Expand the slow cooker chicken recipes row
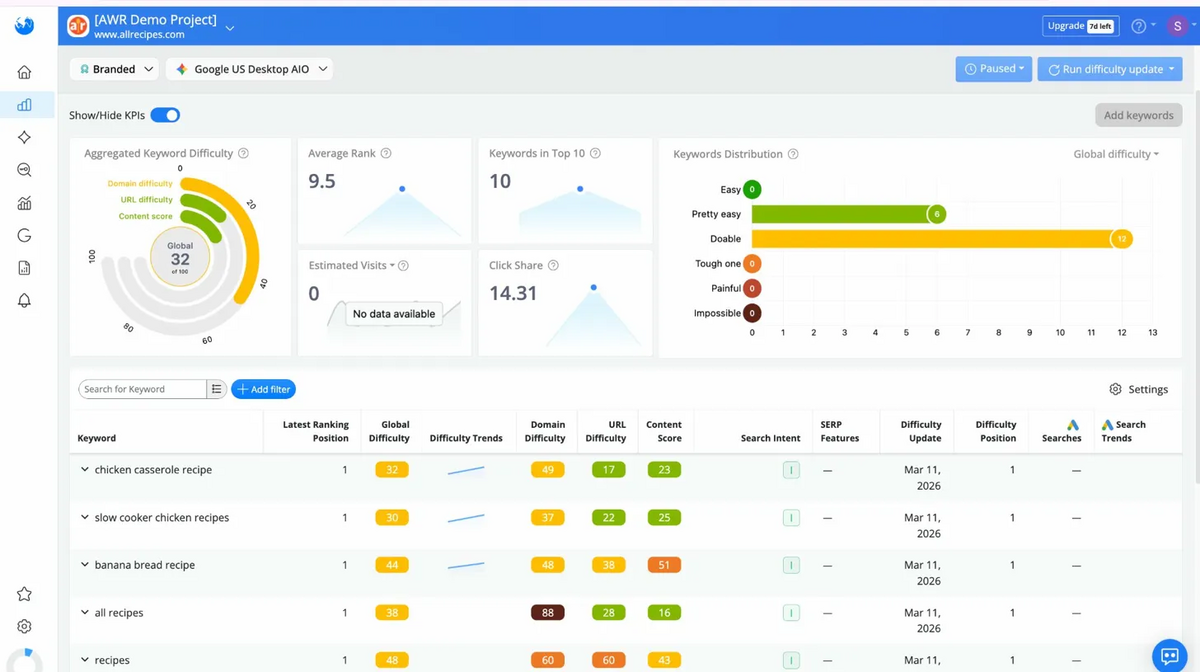Viewport: 1200px width, 672px height. (85, 517)
